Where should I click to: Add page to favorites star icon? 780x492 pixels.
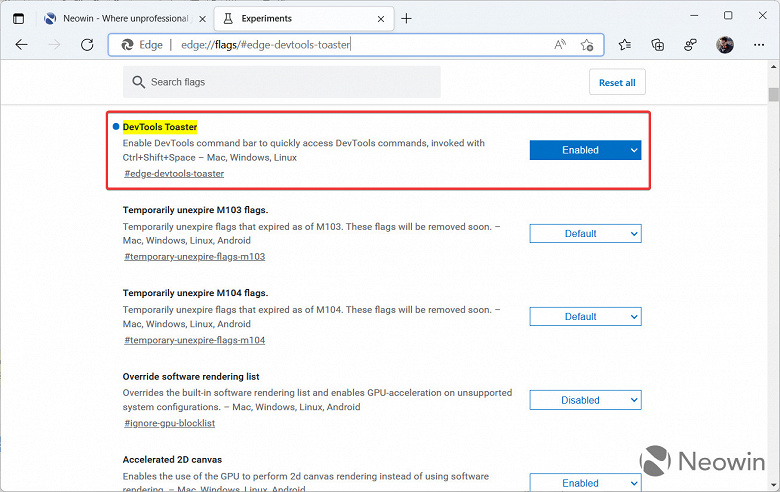click(x=587, y=45)
